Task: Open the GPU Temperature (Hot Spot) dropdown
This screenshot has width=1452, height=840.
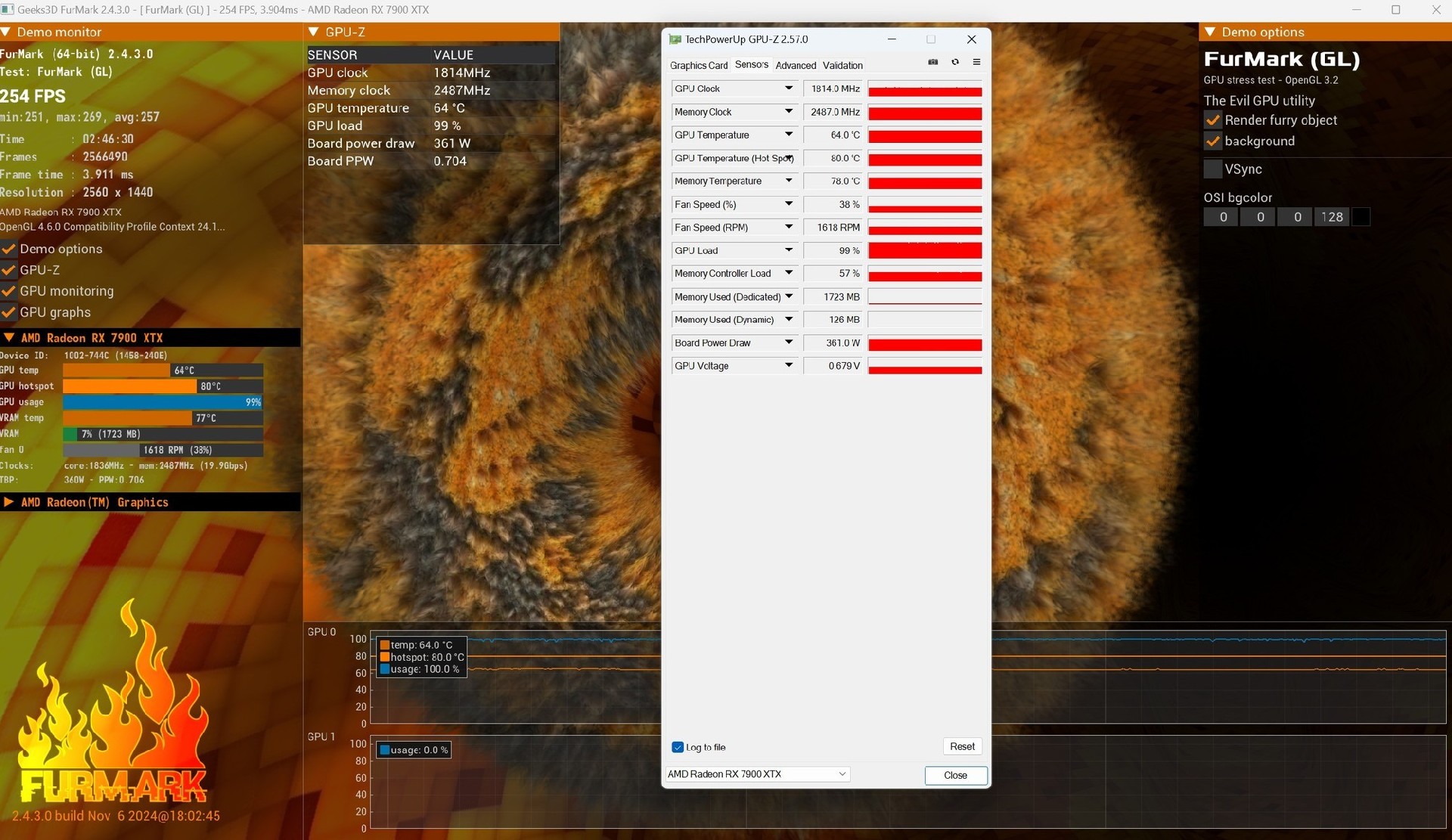Action: pos(789,158)
